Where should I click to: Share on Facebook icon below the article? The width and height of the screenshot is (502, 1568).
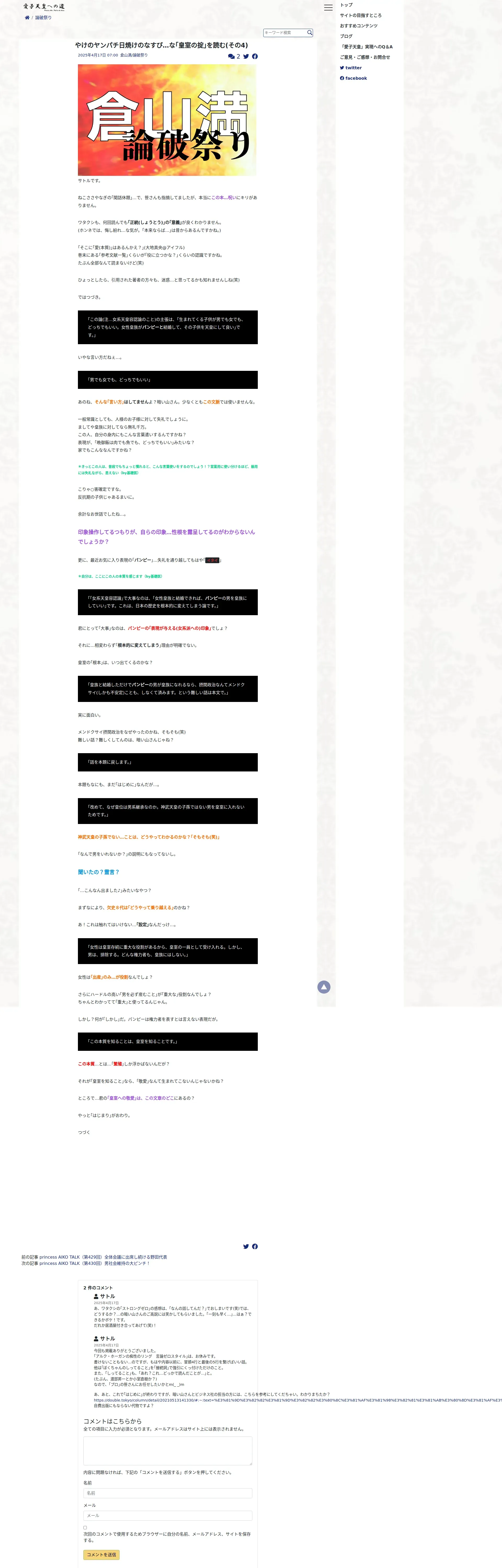[x=255, y=1246]
